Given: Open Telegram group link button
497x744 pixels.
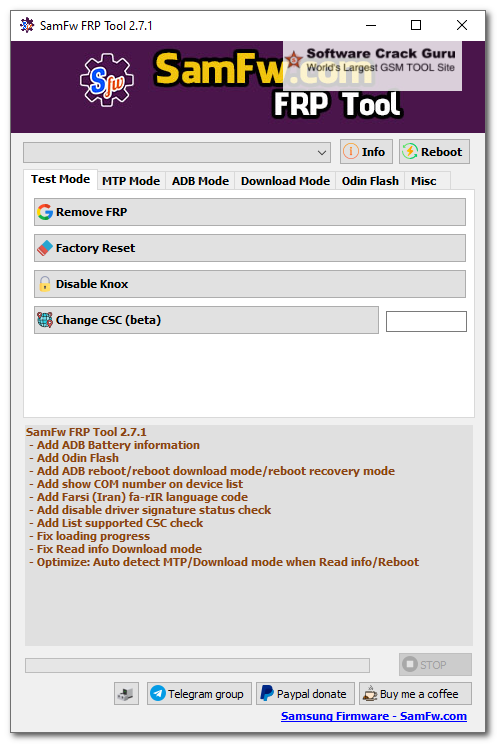Looking at the screenshot, I should point(199,694).
